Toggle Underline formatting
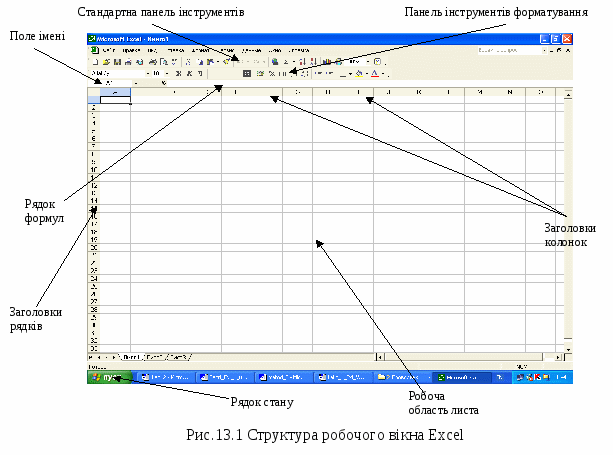Screen dimensions: 613x455 pos(200,73)
